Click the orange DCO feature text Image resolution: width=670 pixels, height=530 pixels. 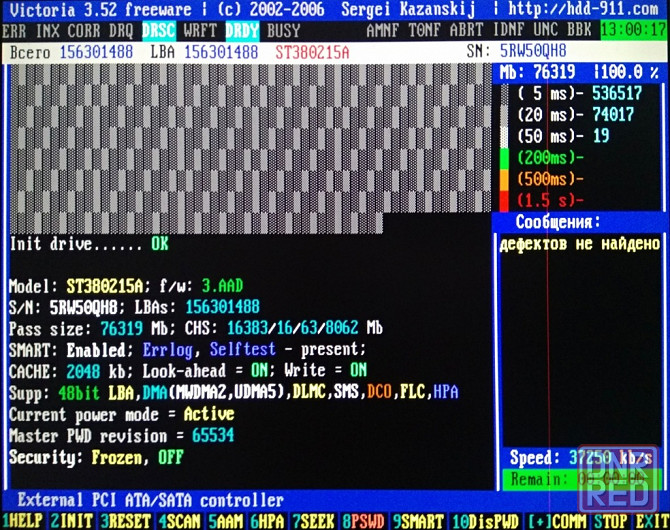(379, 392)
